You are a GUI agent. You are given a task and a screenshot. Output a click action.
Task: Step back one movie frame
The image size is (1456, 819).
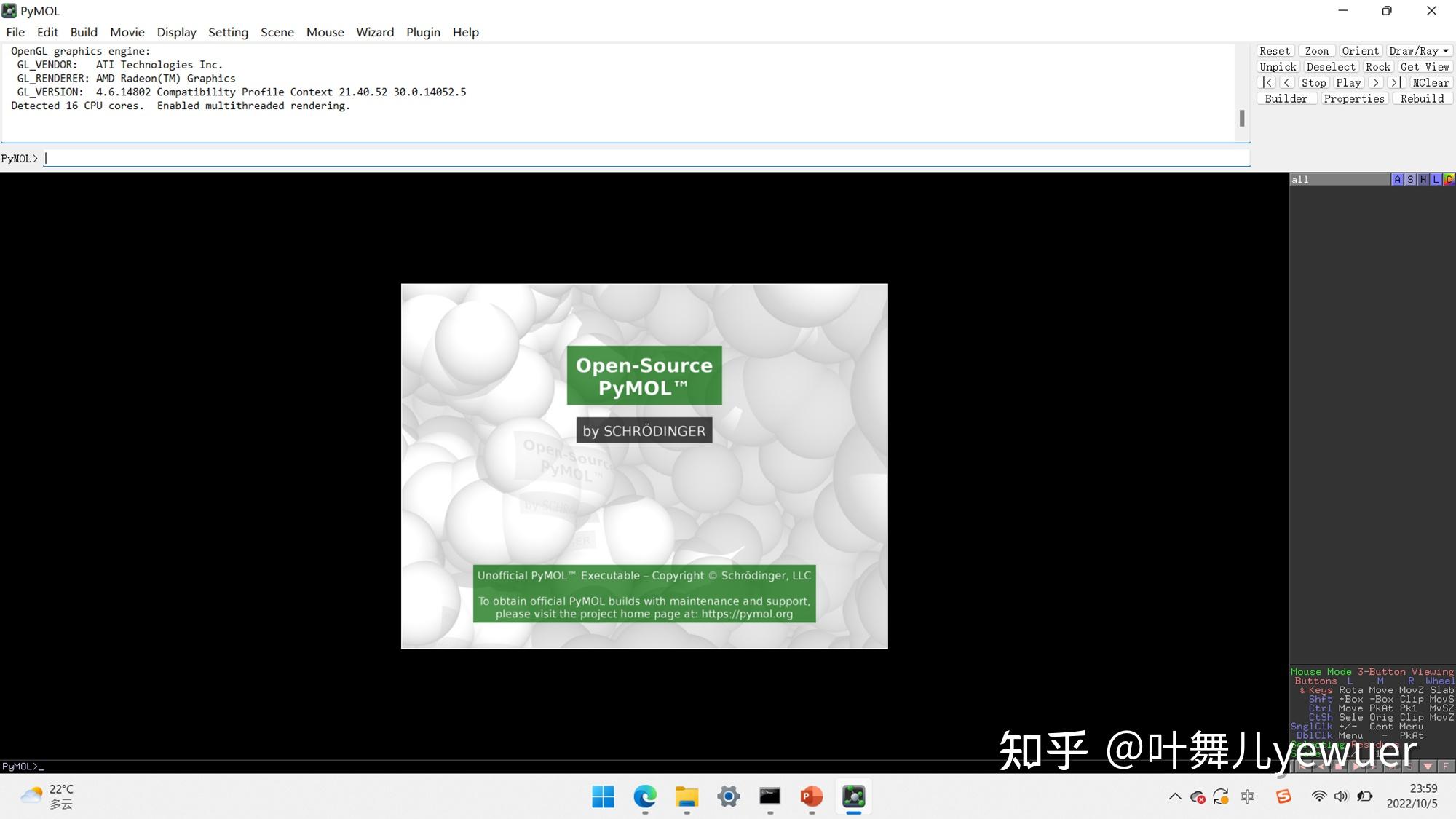(x=1286, y=83)
